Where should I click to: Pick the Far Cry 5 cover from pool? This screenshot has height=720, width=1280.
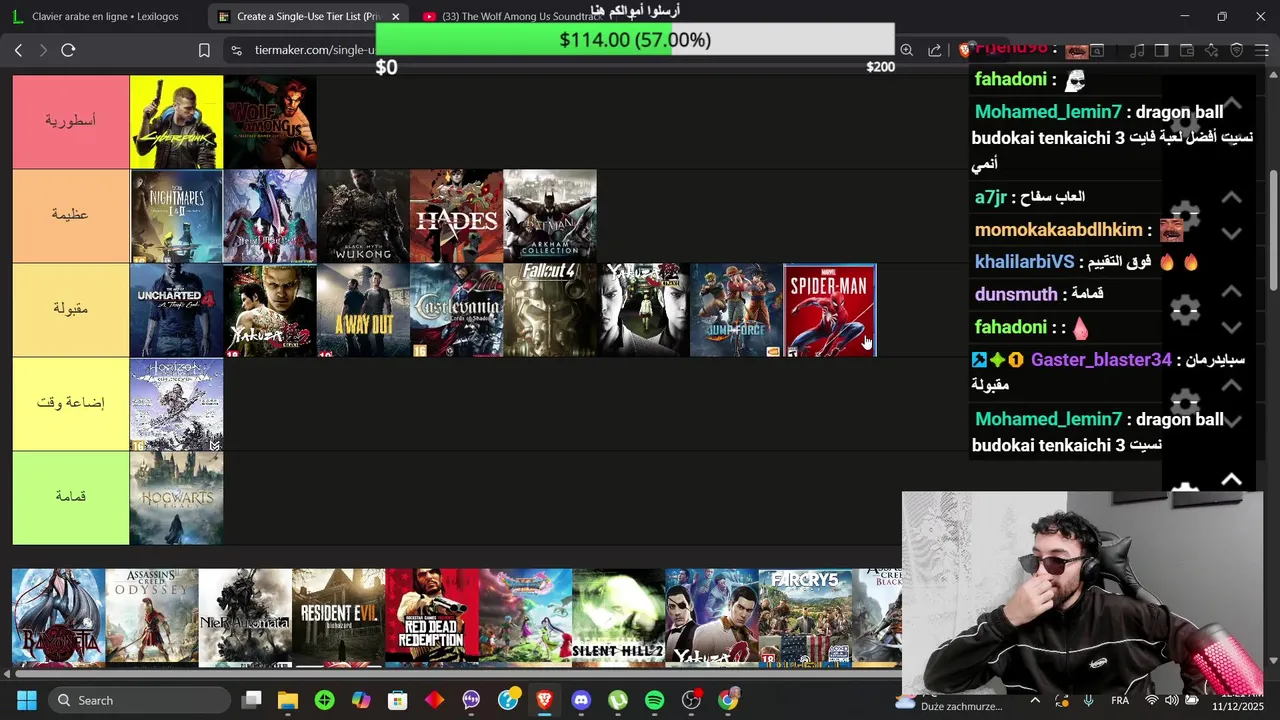coord(805,618)
